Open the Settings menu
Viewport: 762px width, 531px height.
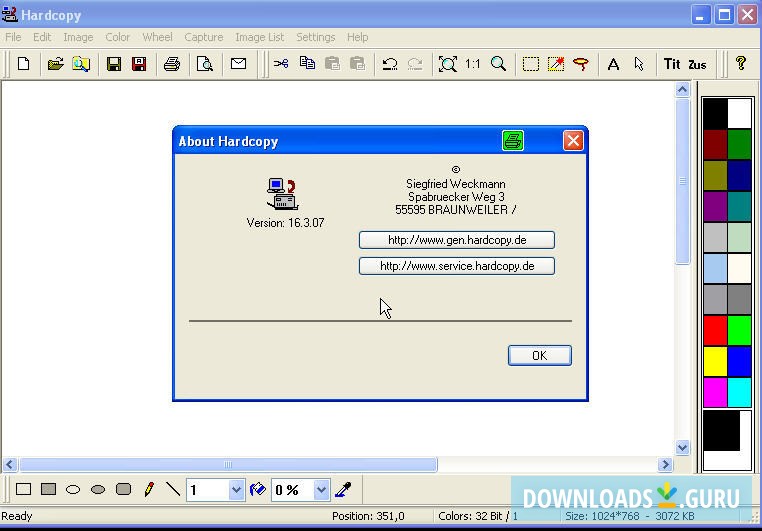point(316,37)
